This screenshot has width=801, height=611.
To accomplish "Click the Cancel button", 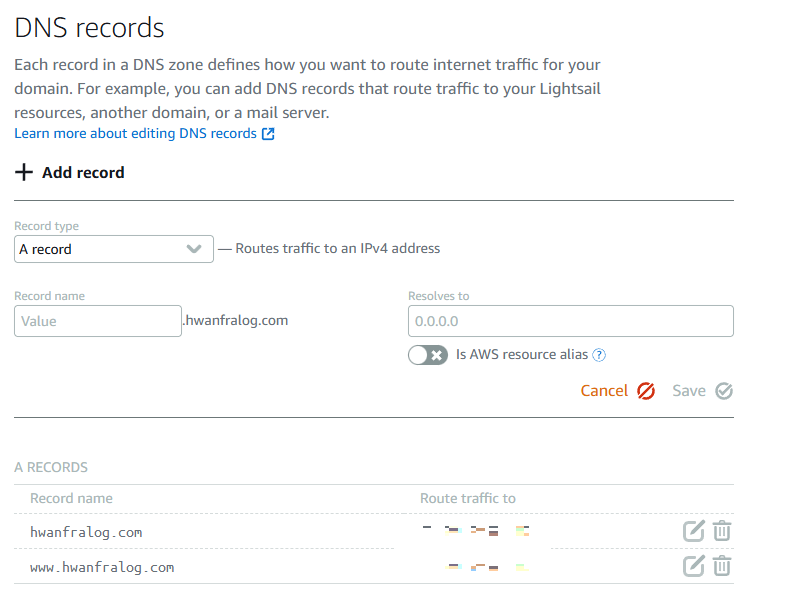I will [x=604, y=390].
